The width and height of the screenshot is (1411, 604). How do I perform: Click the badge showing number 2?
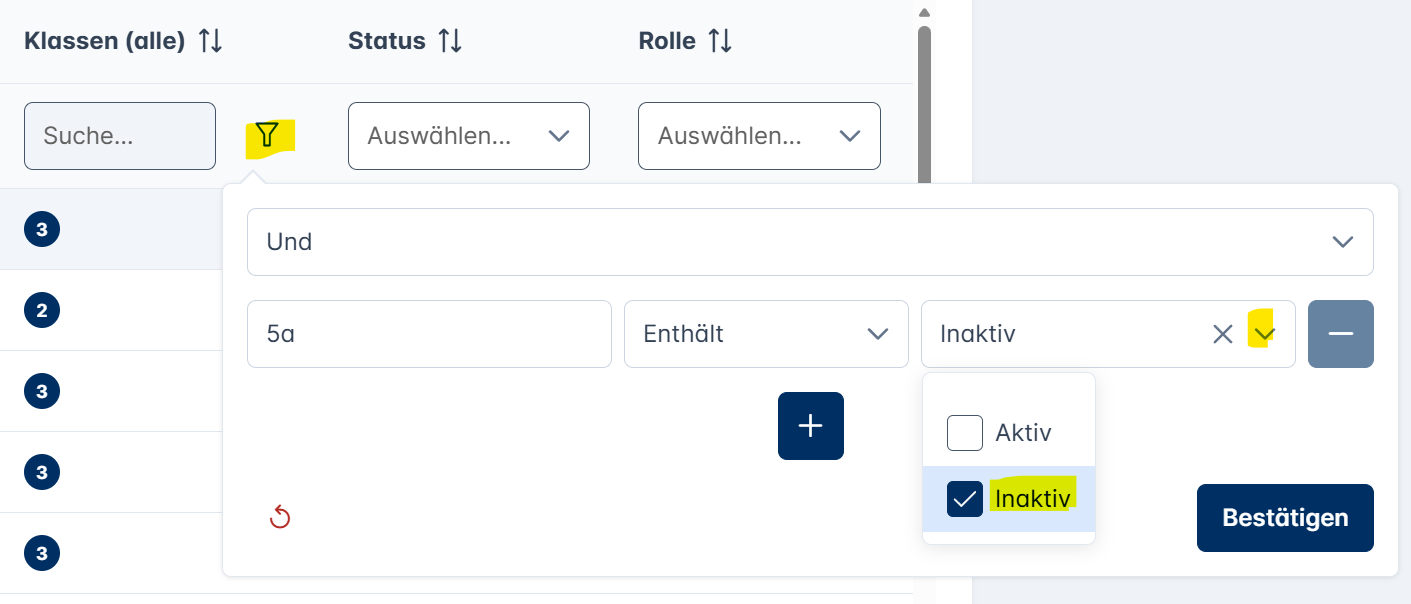click(x=42, y=311)
